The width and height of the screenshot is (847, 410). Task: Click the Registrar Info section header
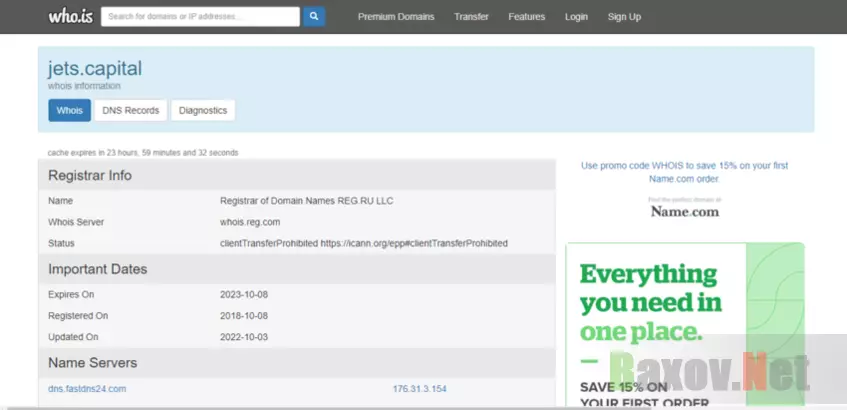tap(297, 176)
